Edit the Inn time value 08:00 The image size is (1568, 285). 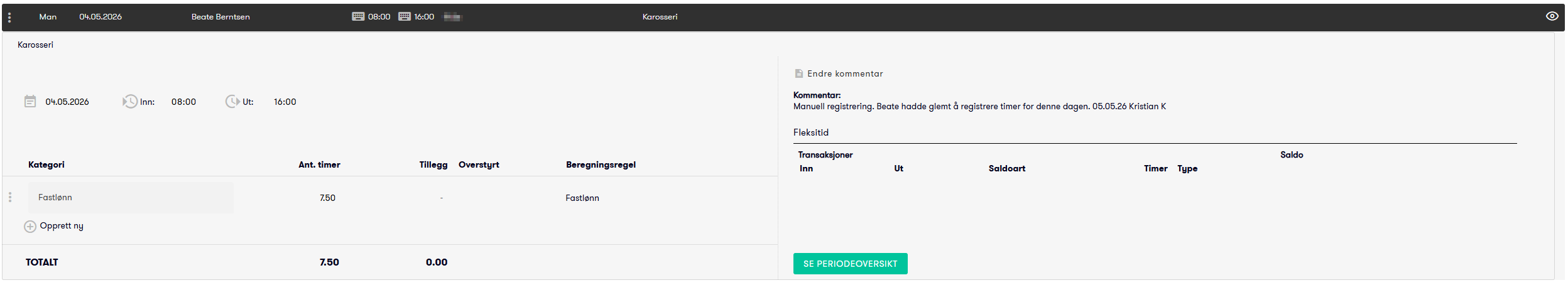(183, 102)
